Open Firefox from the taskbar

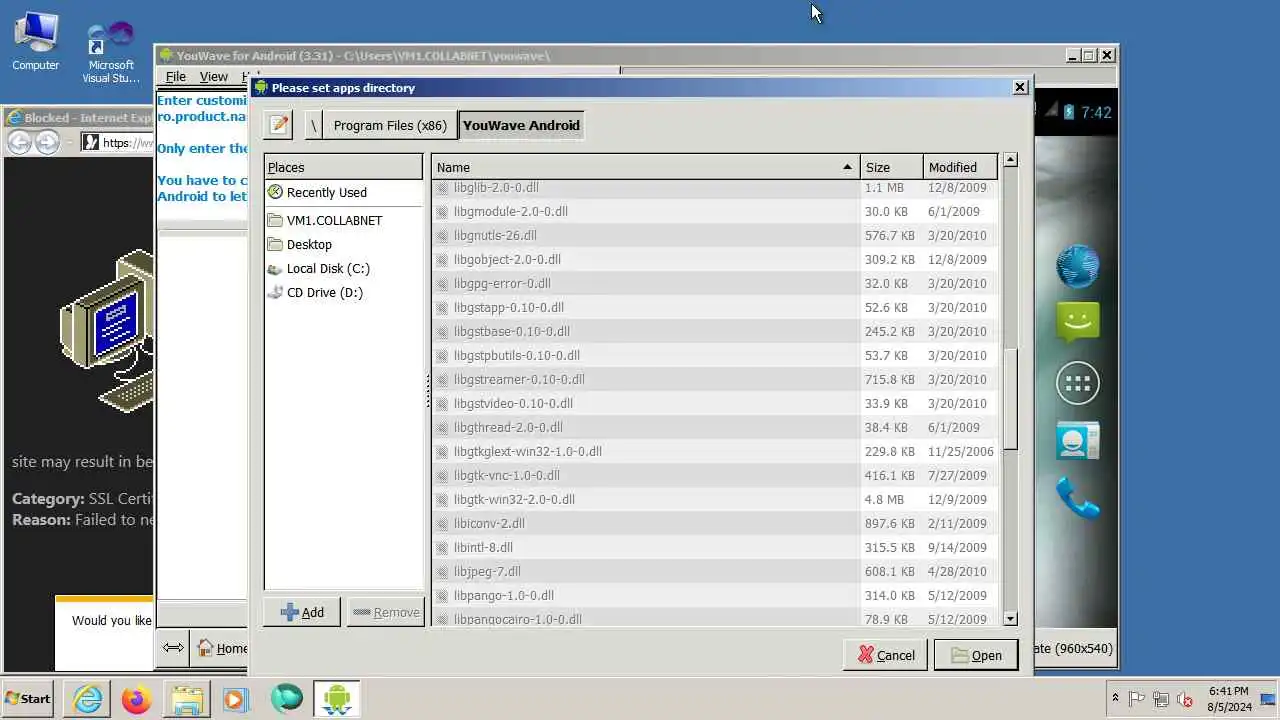coord(136,699)
